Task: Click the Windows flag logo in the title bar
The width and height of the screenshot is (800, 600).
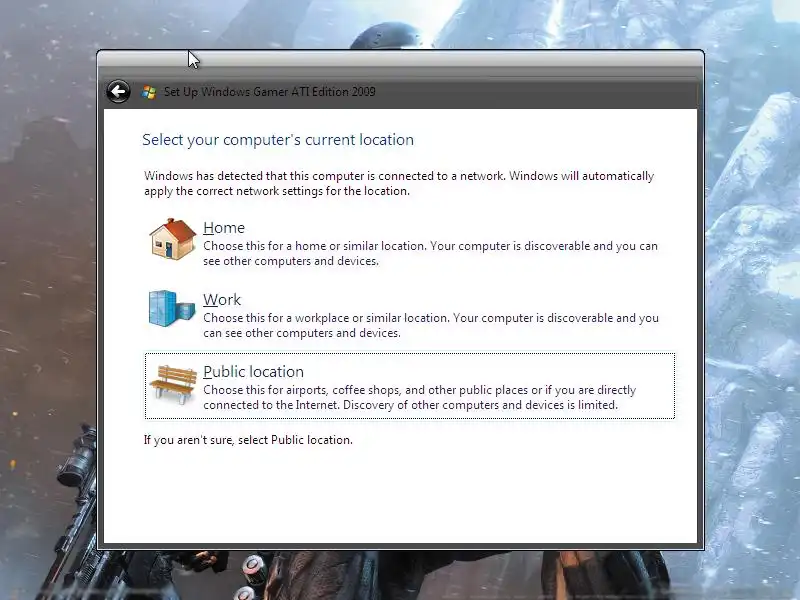Action: (148, 92)
